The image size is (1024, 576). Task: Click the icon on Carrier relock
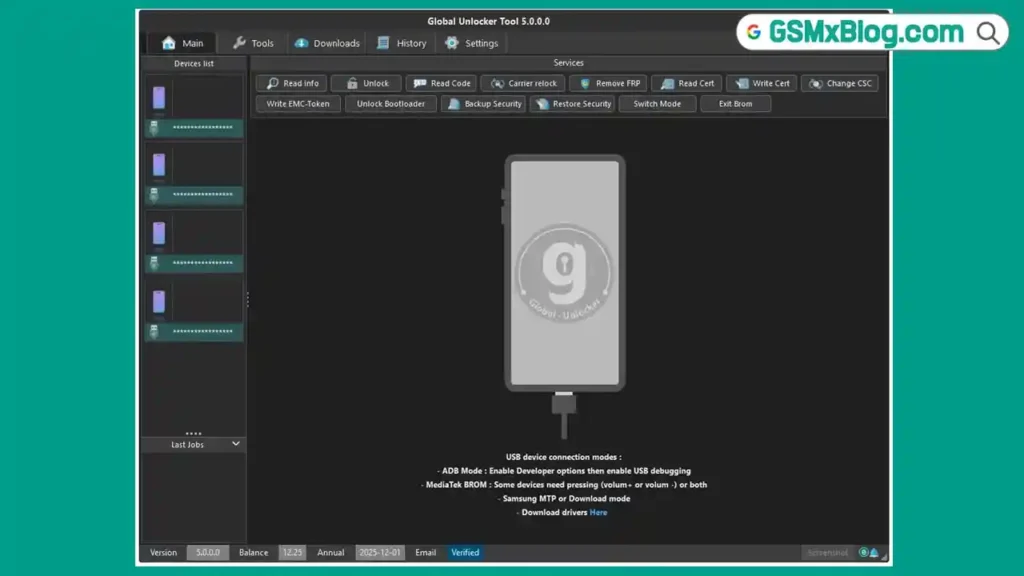click(x=498, y=84)
